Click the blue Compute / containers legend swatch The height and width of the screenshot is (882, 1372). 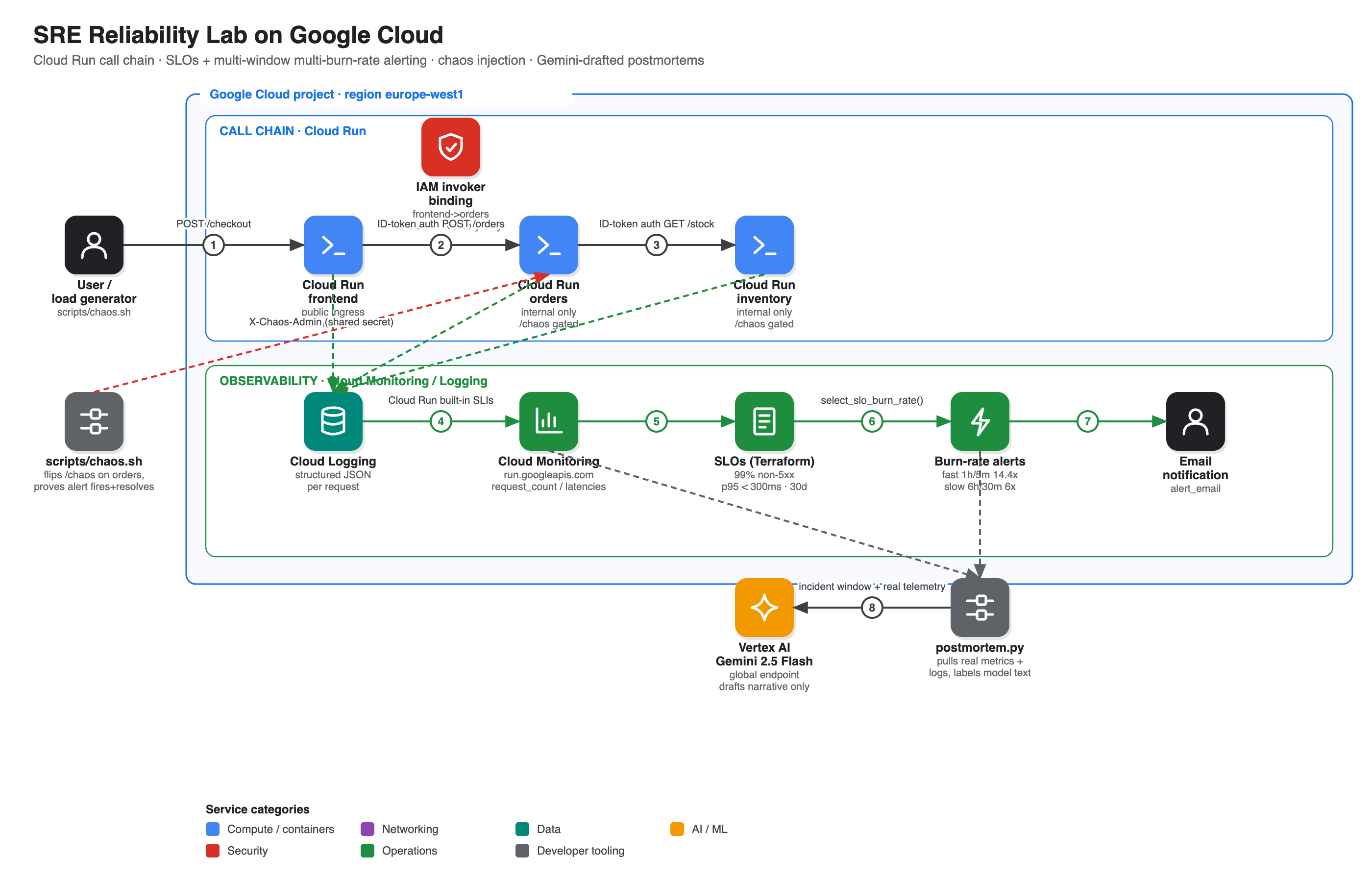[x=213, y=829]
